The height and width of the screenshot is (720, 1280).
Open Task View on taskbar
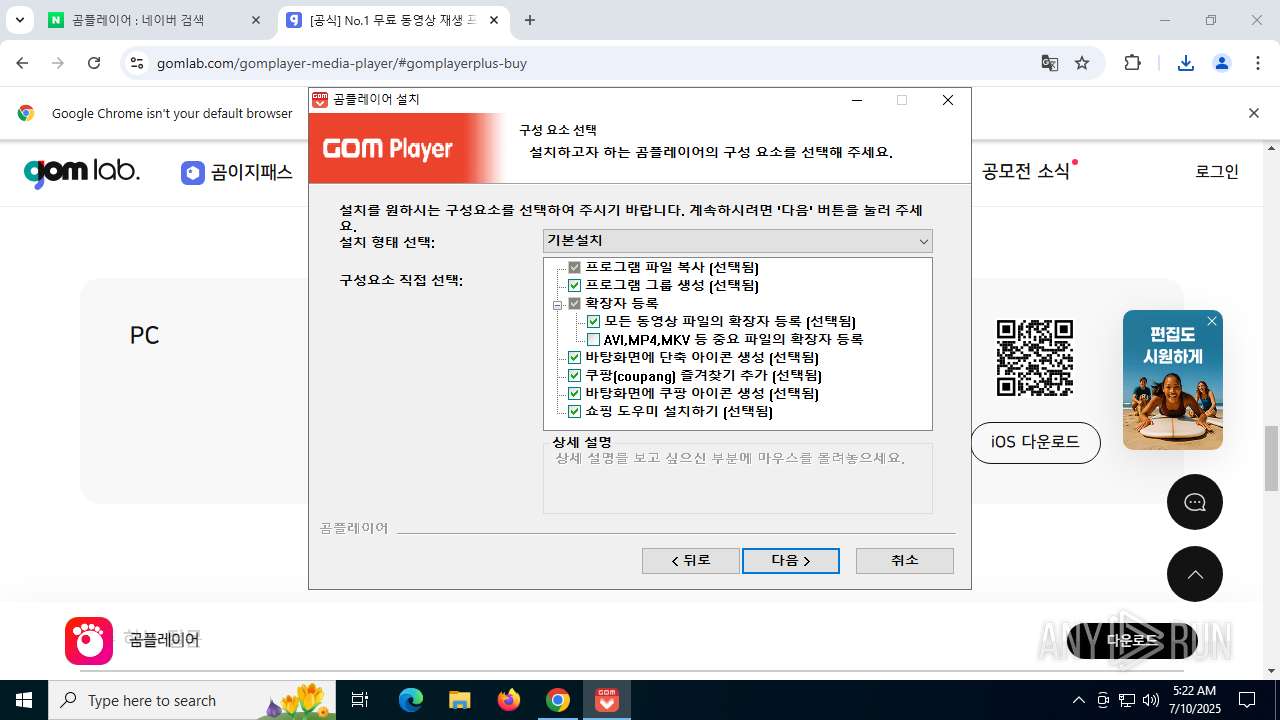point(360,700)
